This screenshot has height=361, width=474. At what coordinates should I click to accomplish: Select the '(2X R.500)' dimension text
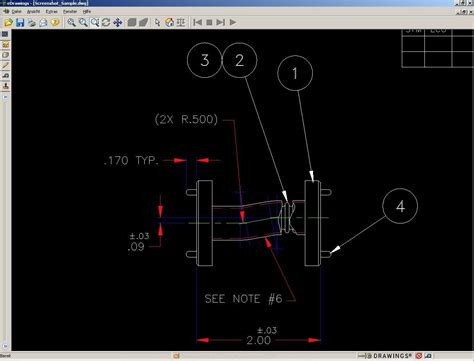point(186,119)
